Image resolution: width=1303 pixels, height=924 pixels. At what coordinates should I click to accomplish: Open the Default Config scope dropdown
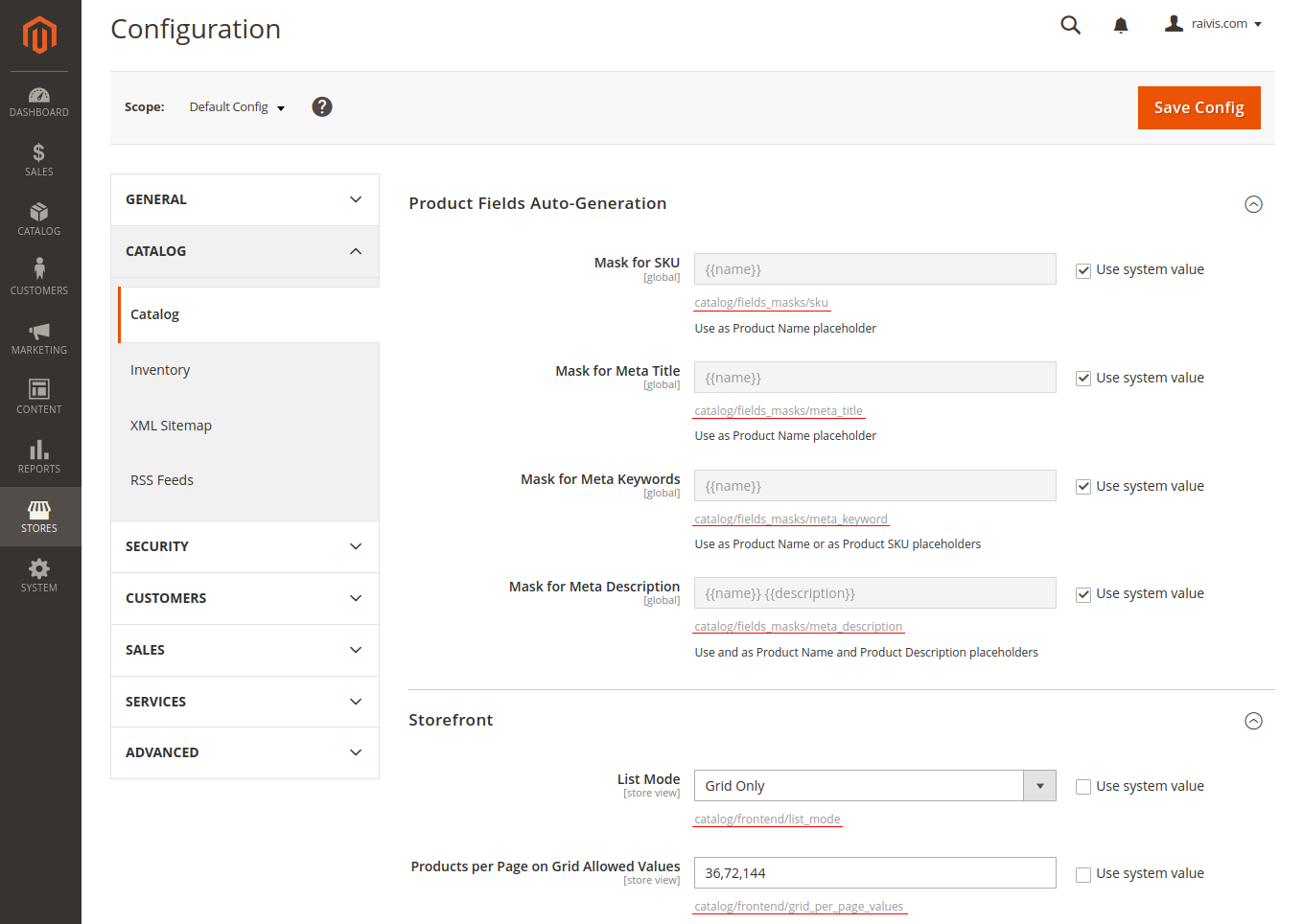[237, 107]
